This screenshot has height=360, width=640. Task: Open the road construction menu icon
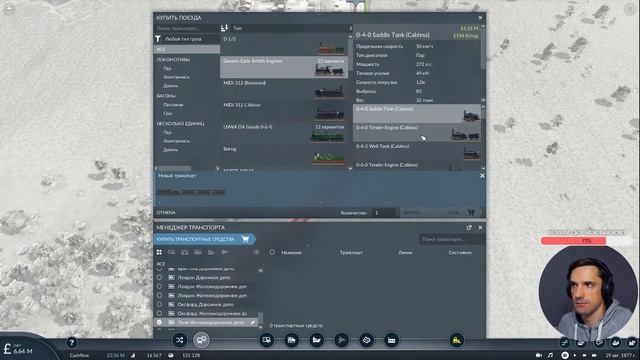(267, 340)
